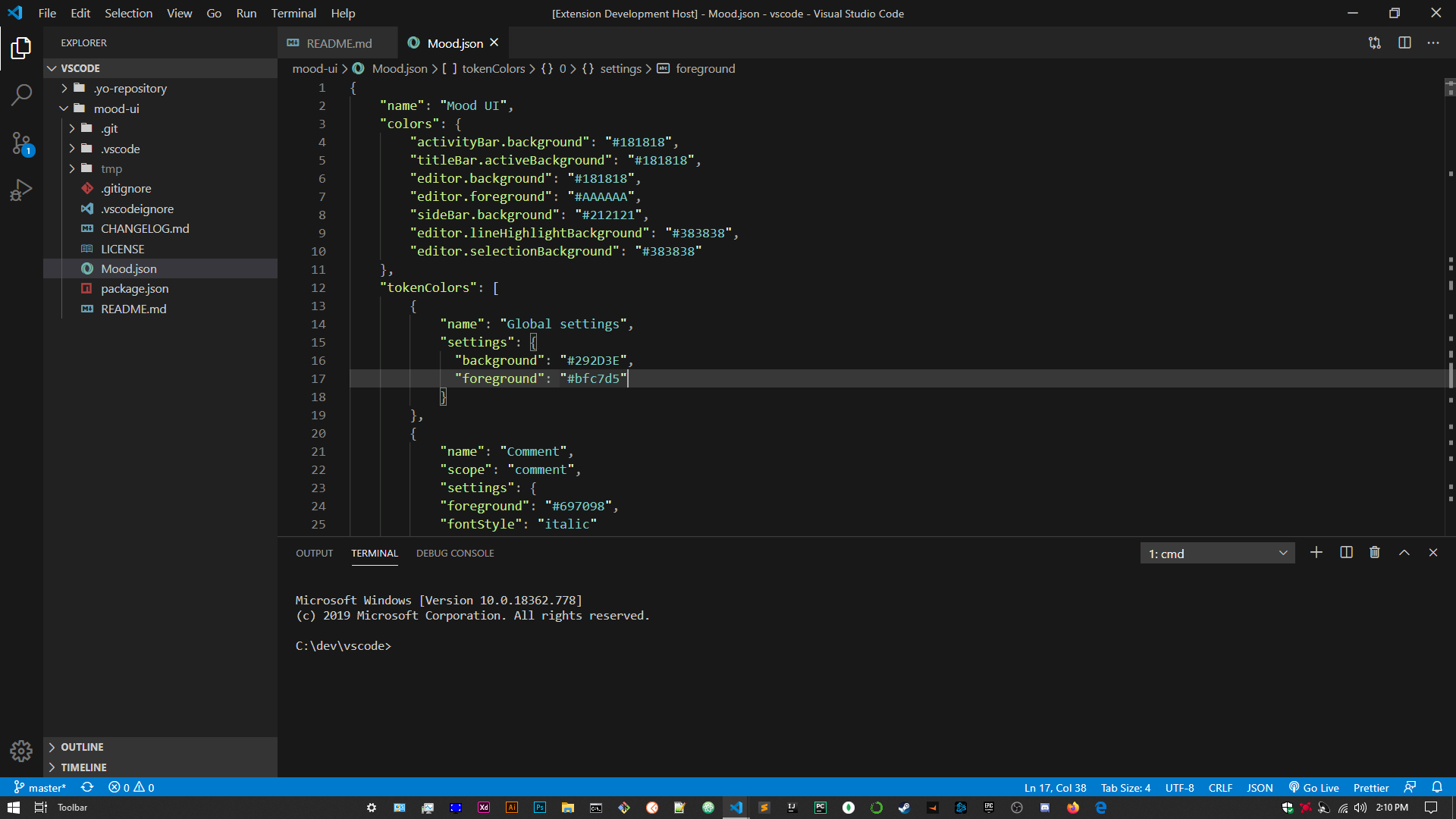Select the TERMINAL panel tab
1456x819 pixels.
click(x=375, y=553)
